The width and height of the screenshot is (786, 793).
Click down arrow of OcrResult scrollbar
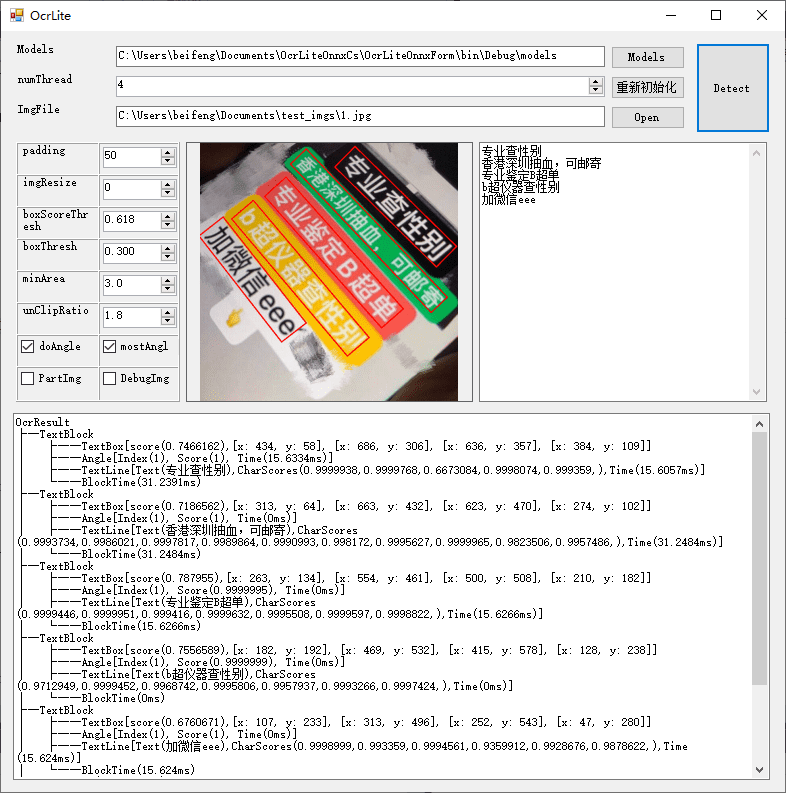pyautogui.click(x=759, y=770)
